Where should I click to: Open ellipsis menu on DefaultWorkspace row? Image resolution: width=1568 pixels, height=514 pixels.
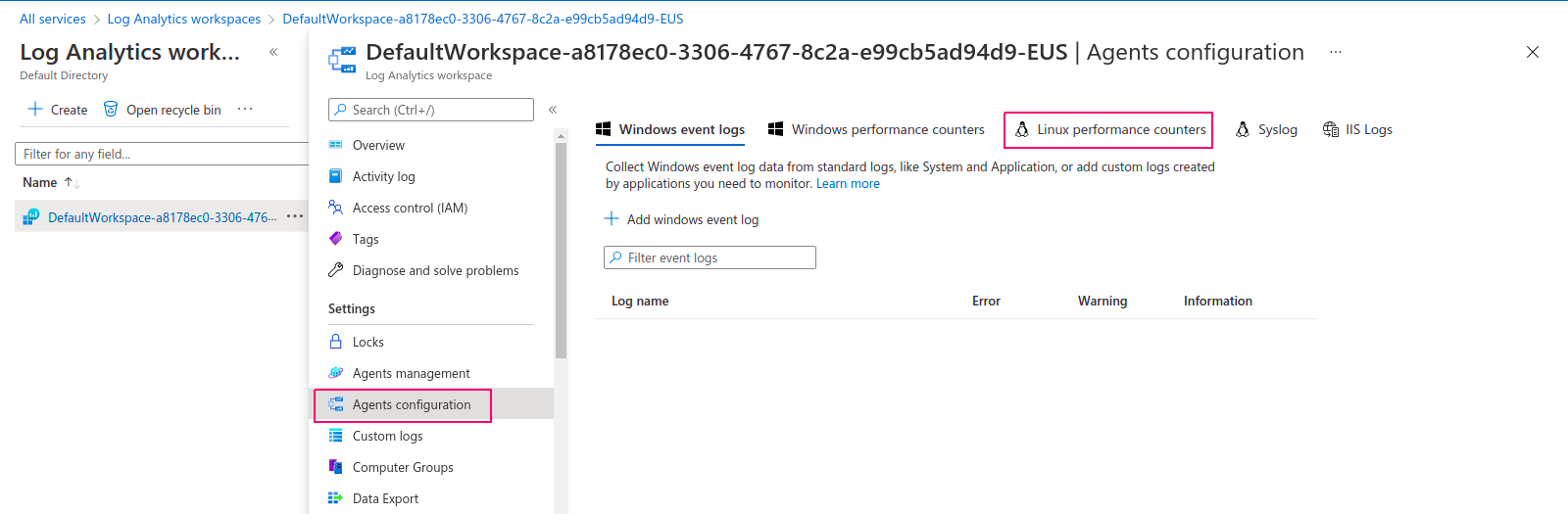coord(295,216)
